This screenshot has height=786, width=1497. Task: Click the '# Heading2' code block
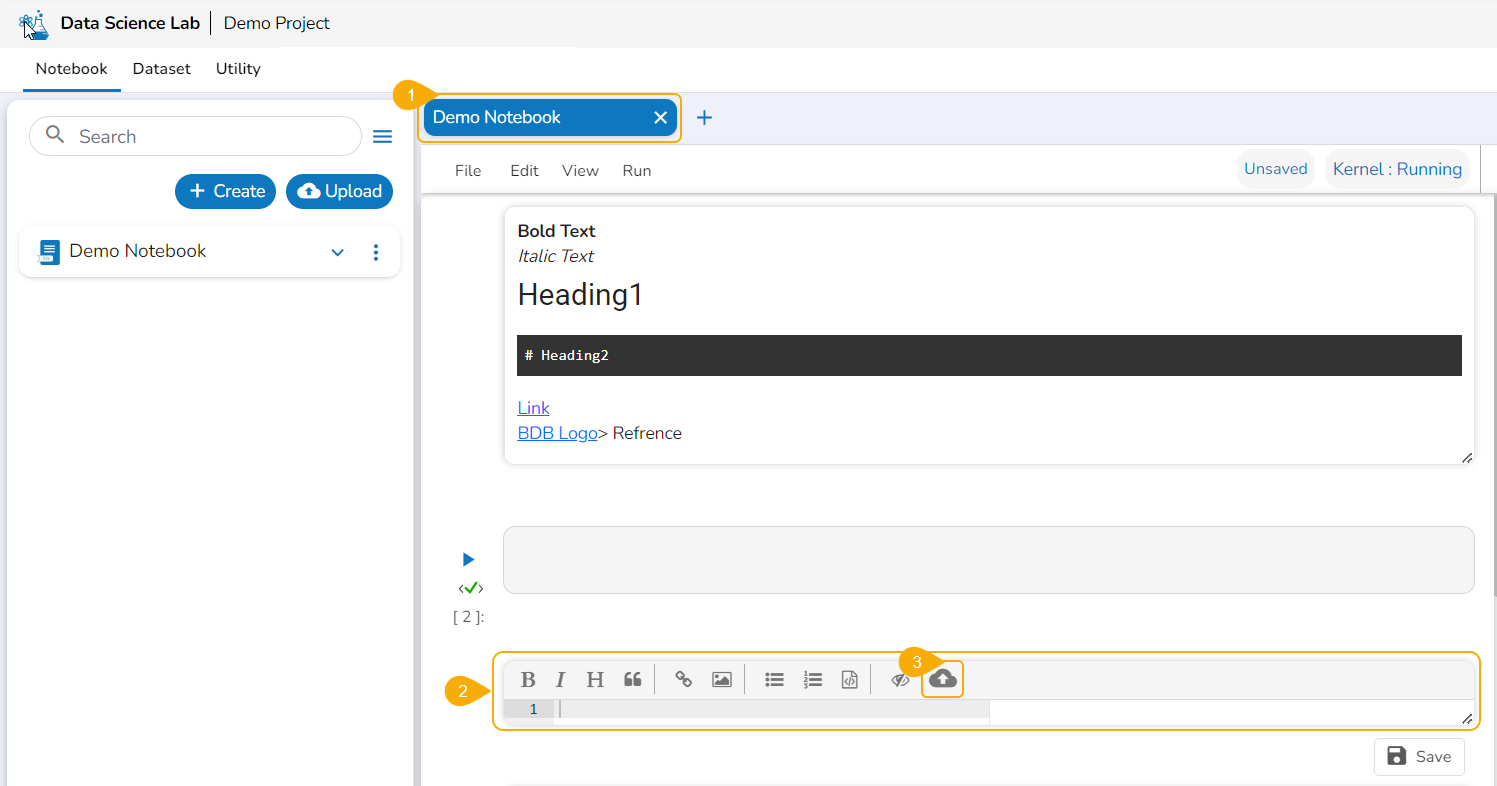(x=989, y=355)
